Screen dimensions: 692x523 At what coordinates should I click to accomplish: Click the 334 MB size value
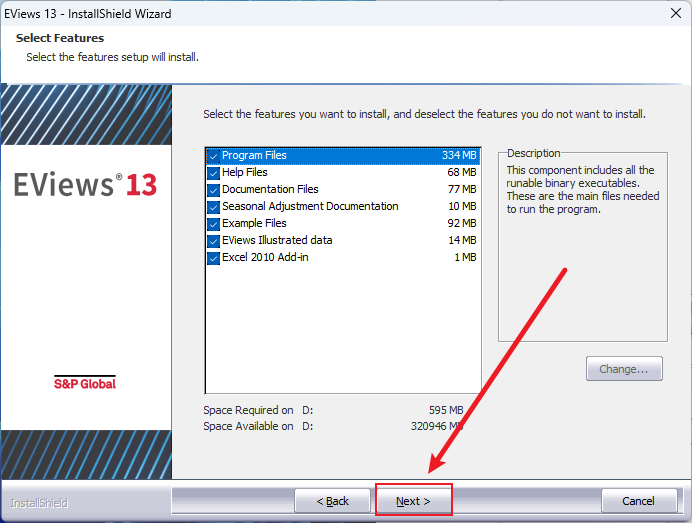coord(459,155)
